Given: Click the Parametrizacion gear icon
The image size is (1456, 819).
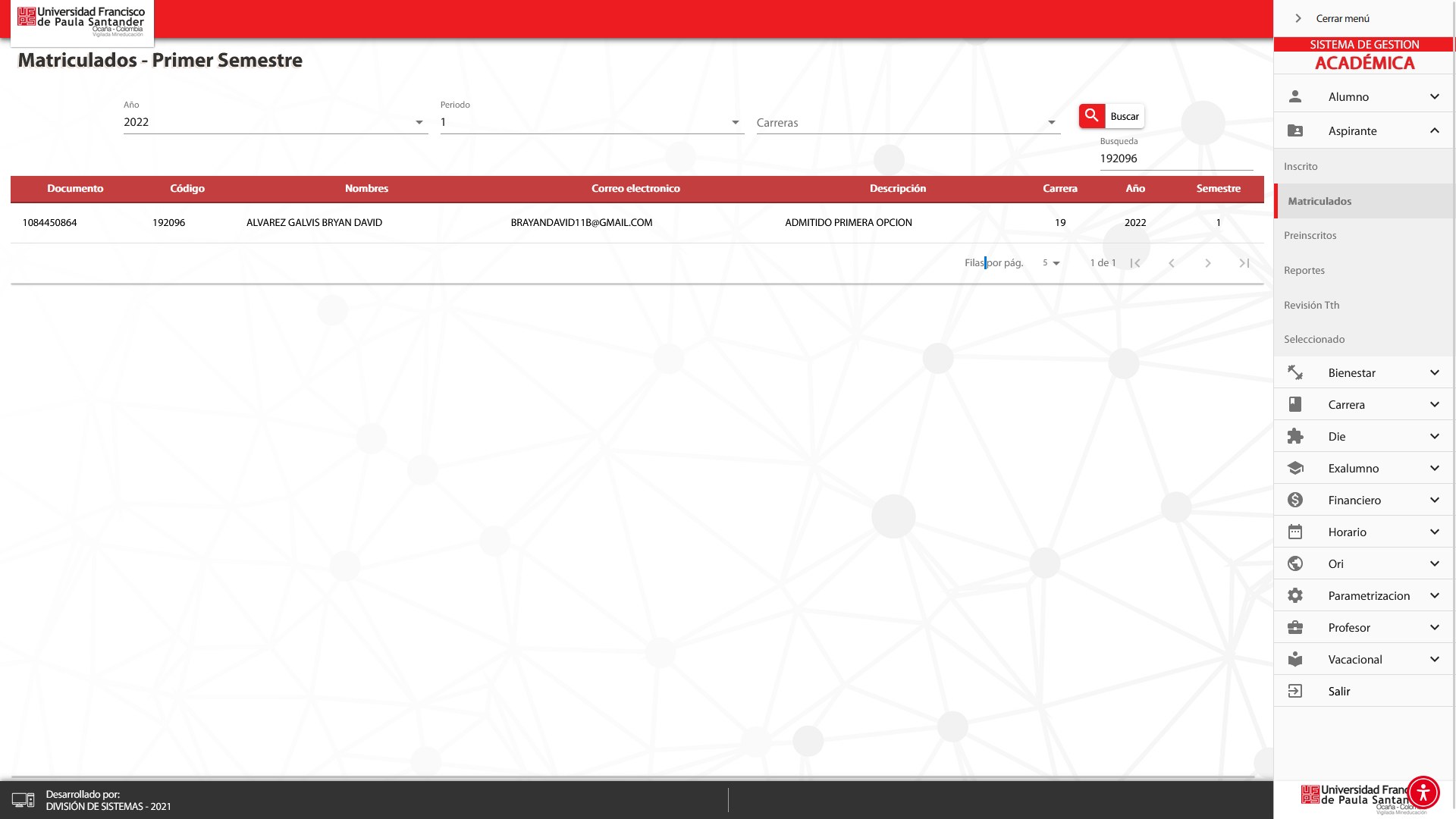Looking at the screenshot, I should 1295,596.
